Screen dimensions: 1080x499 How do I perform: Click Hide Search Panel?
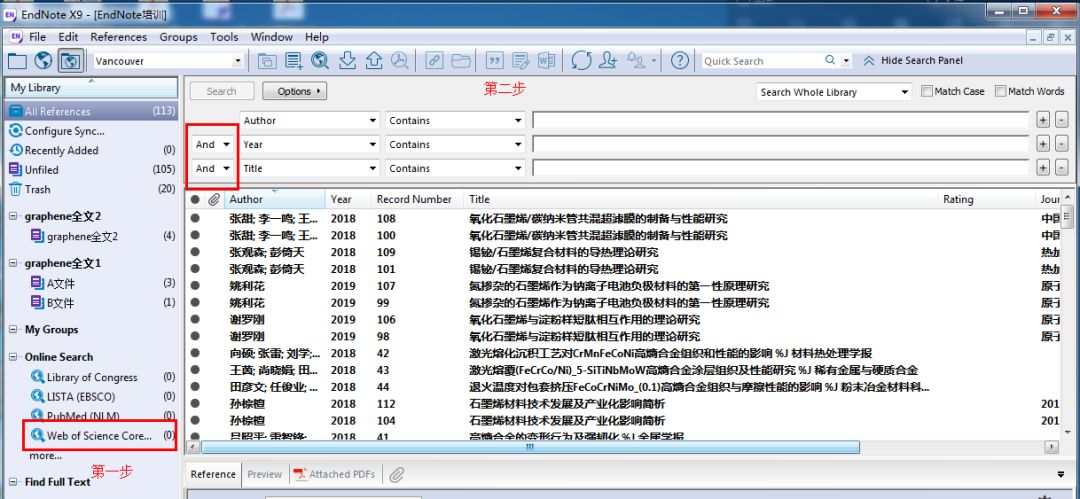[x=914, y=61]
